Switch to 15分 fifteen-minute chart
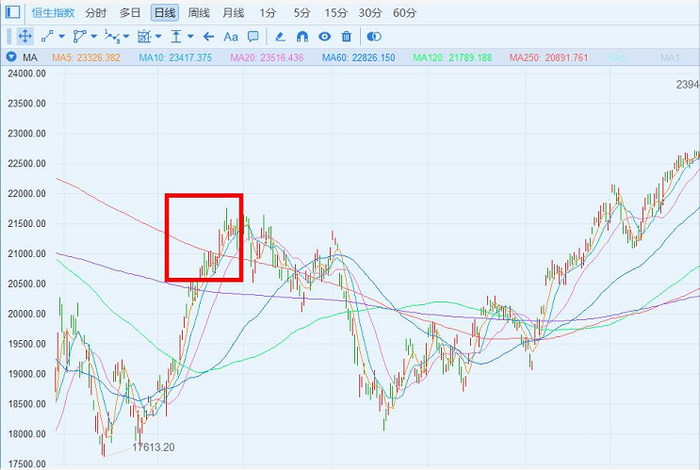Image resolution: width=700 pixels, height=470 pixels. (336, 12)
